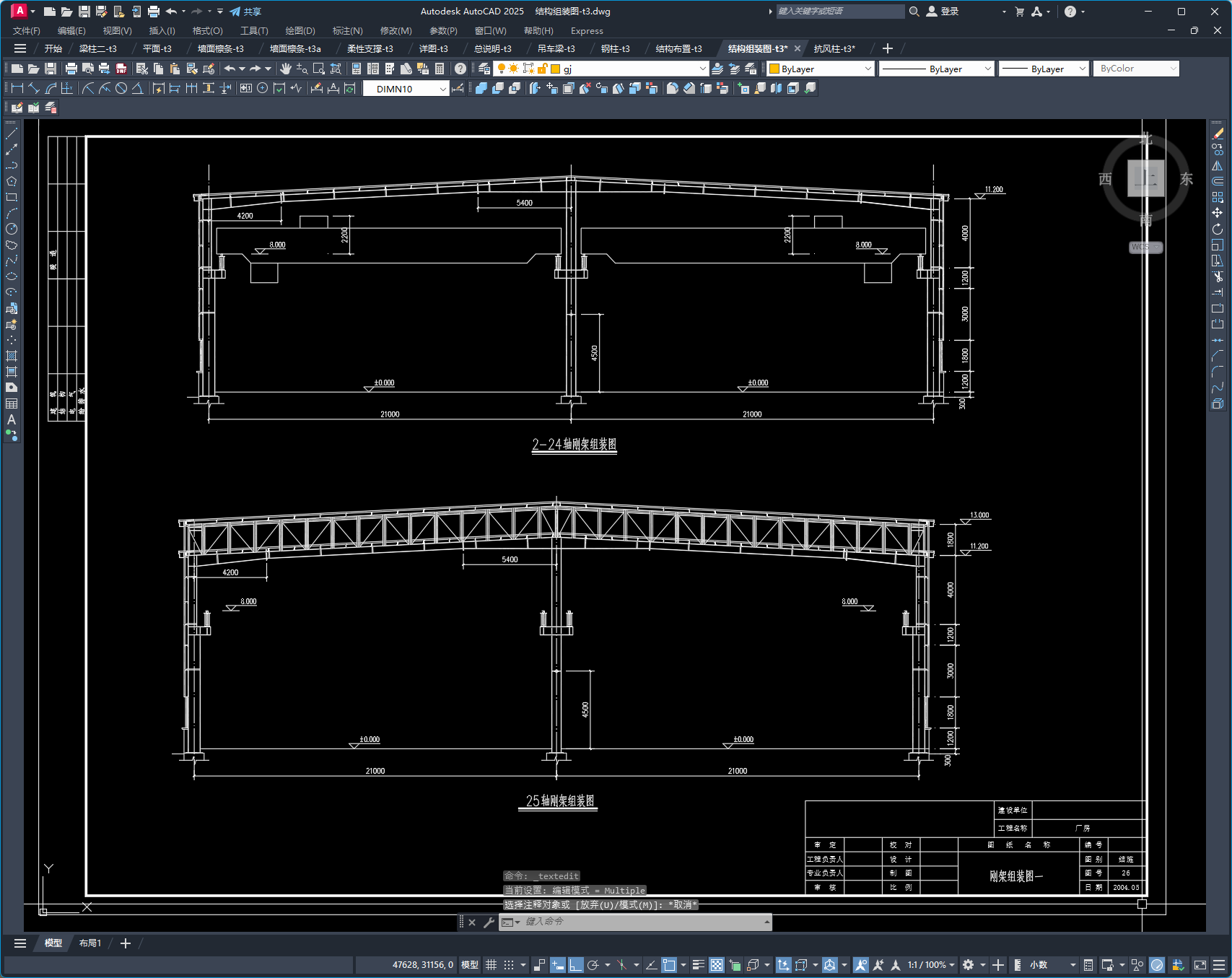Switch to the 抗风柱-t3* drawing tab
Screen dimensions: 1232x978
(835, 48)
